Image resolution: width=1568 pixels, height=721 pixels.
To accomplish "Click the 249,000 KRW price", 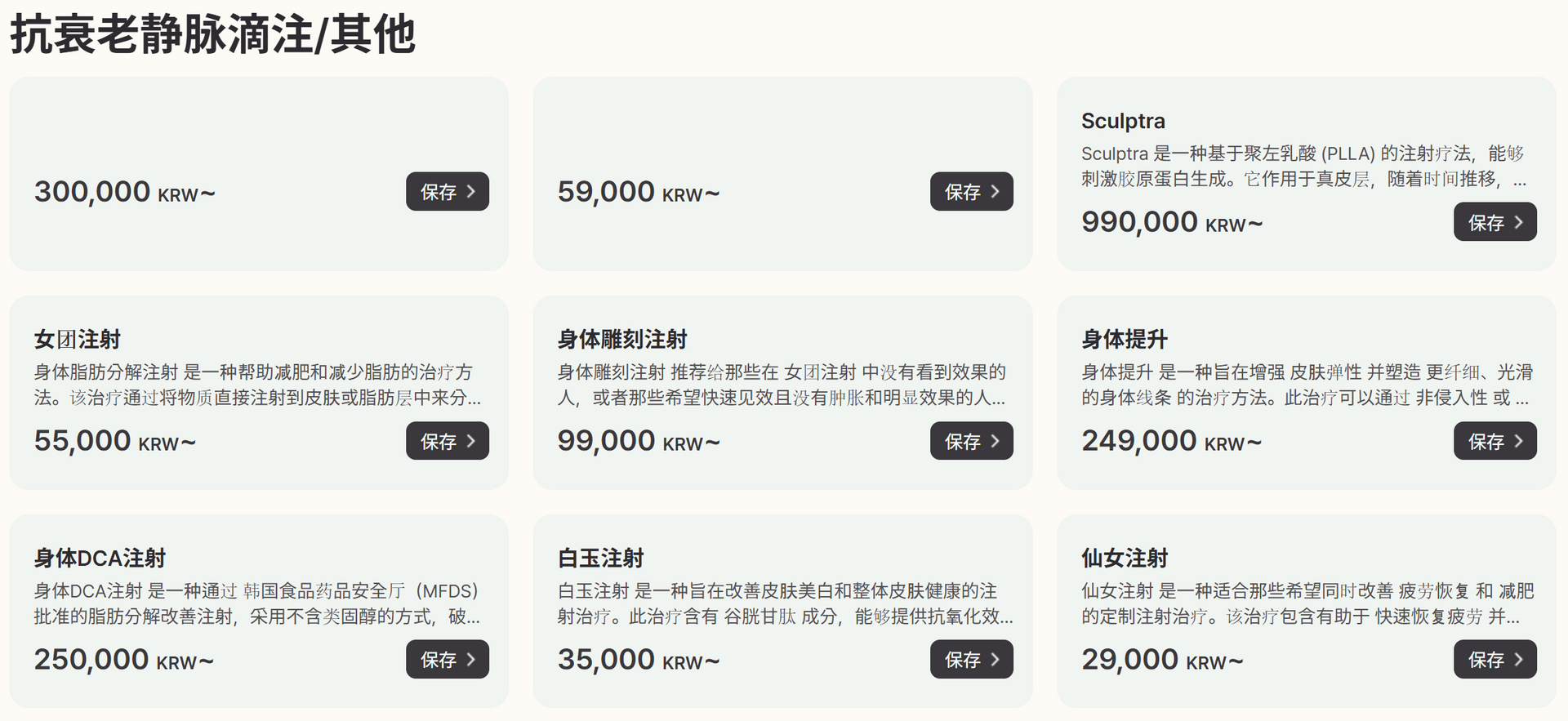I will tap(1171, 441).
